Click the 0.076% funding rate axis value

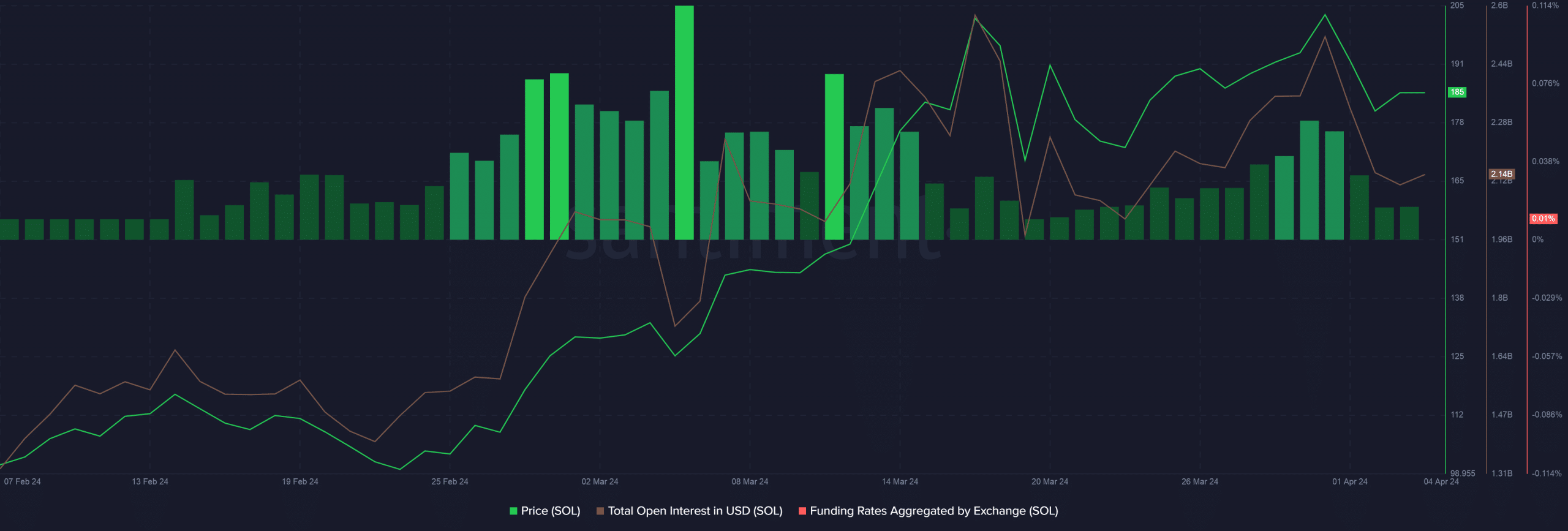tap(1545, 83)
